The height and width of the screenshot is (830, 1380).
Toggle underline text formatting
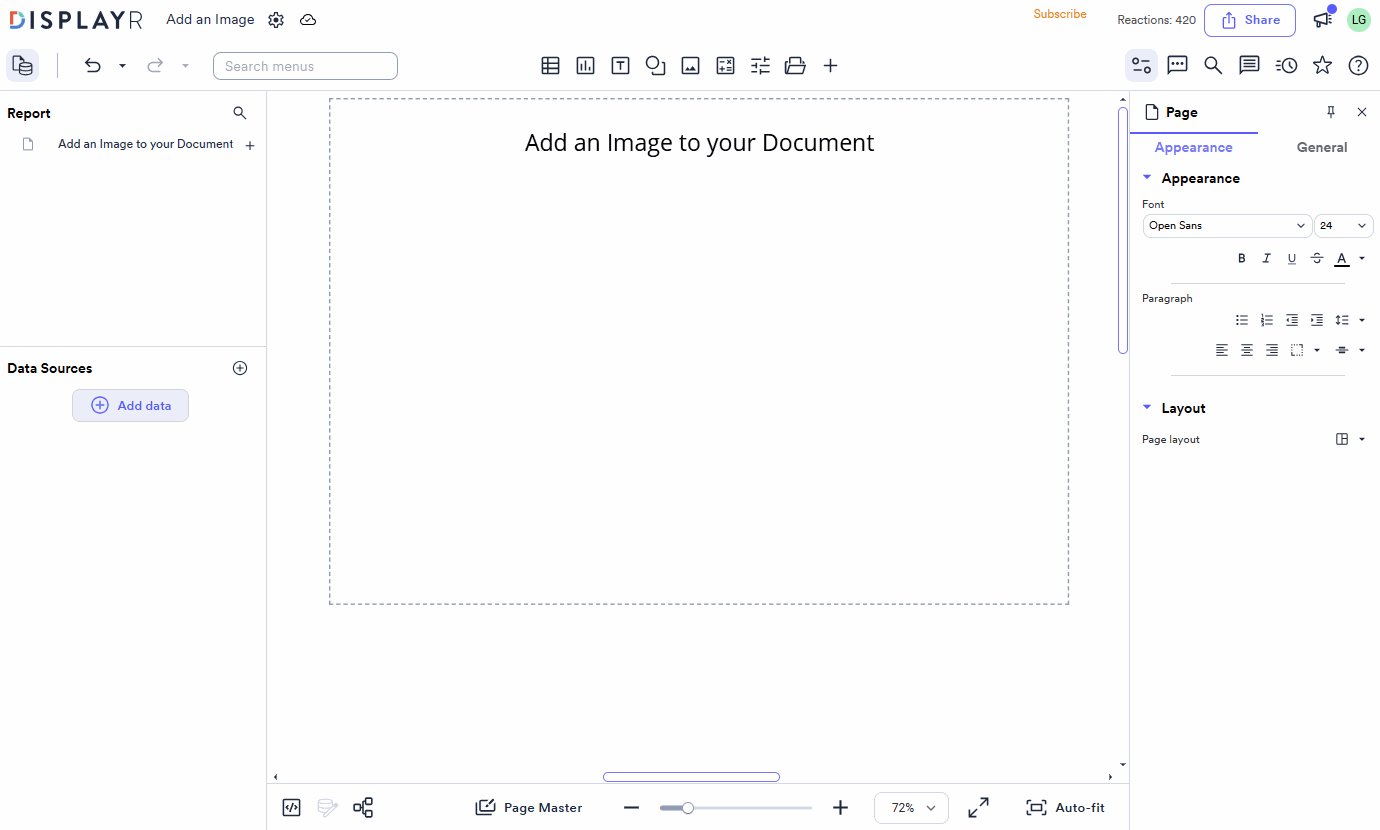click(x=1291, y=258)
